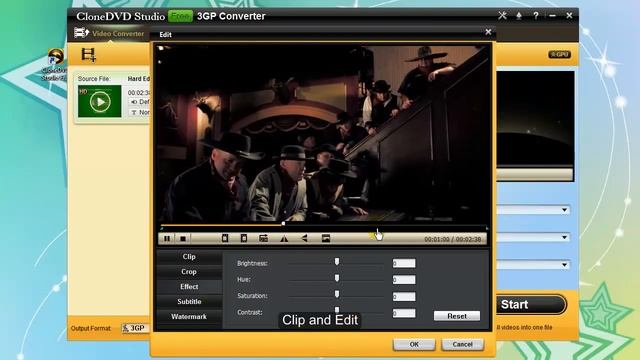
Task: Stop the video preview playback
Action: coord(183,238)
